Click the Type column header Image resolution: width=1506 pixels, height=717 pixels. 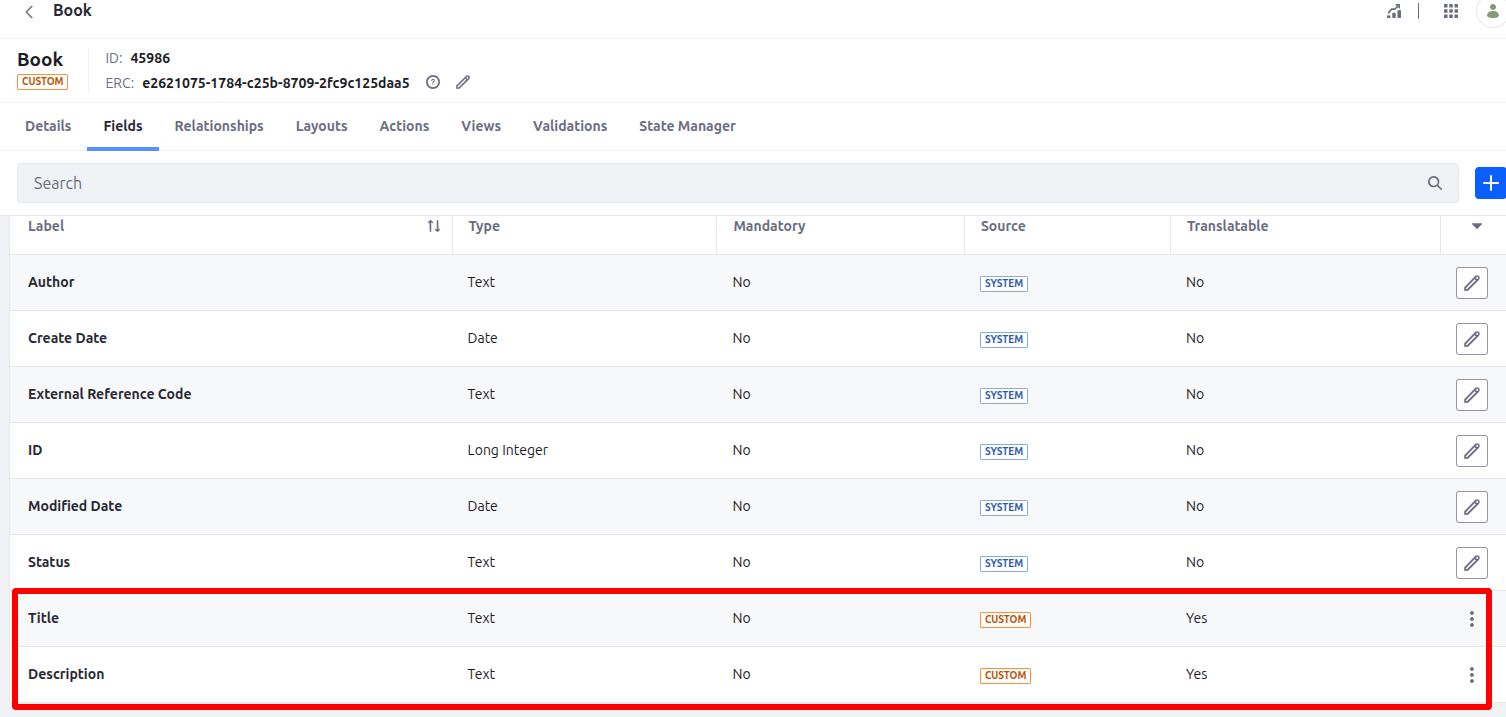[484, 226]
